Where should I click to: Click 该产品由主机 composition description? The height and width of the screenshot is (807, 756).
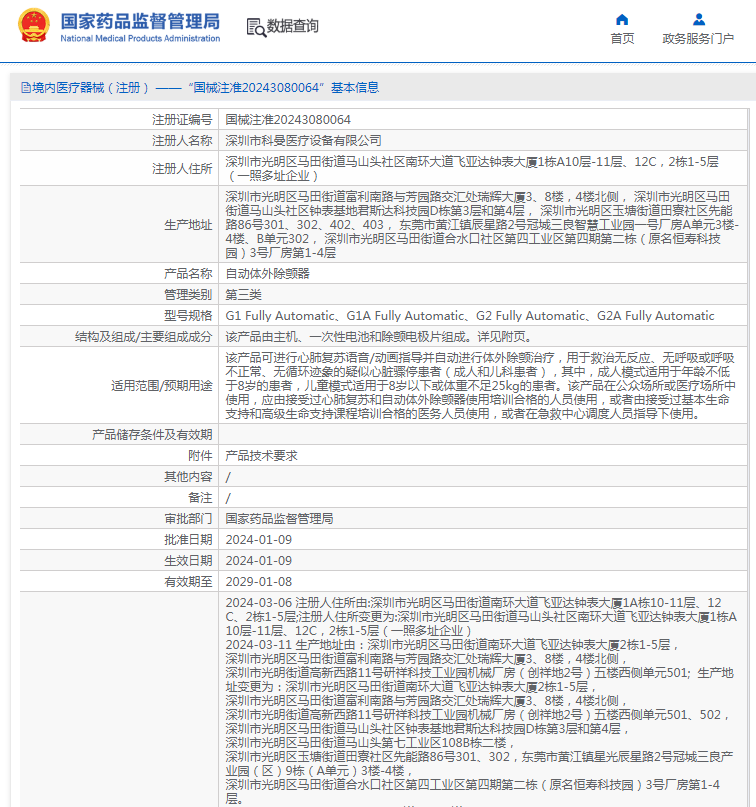378,337
